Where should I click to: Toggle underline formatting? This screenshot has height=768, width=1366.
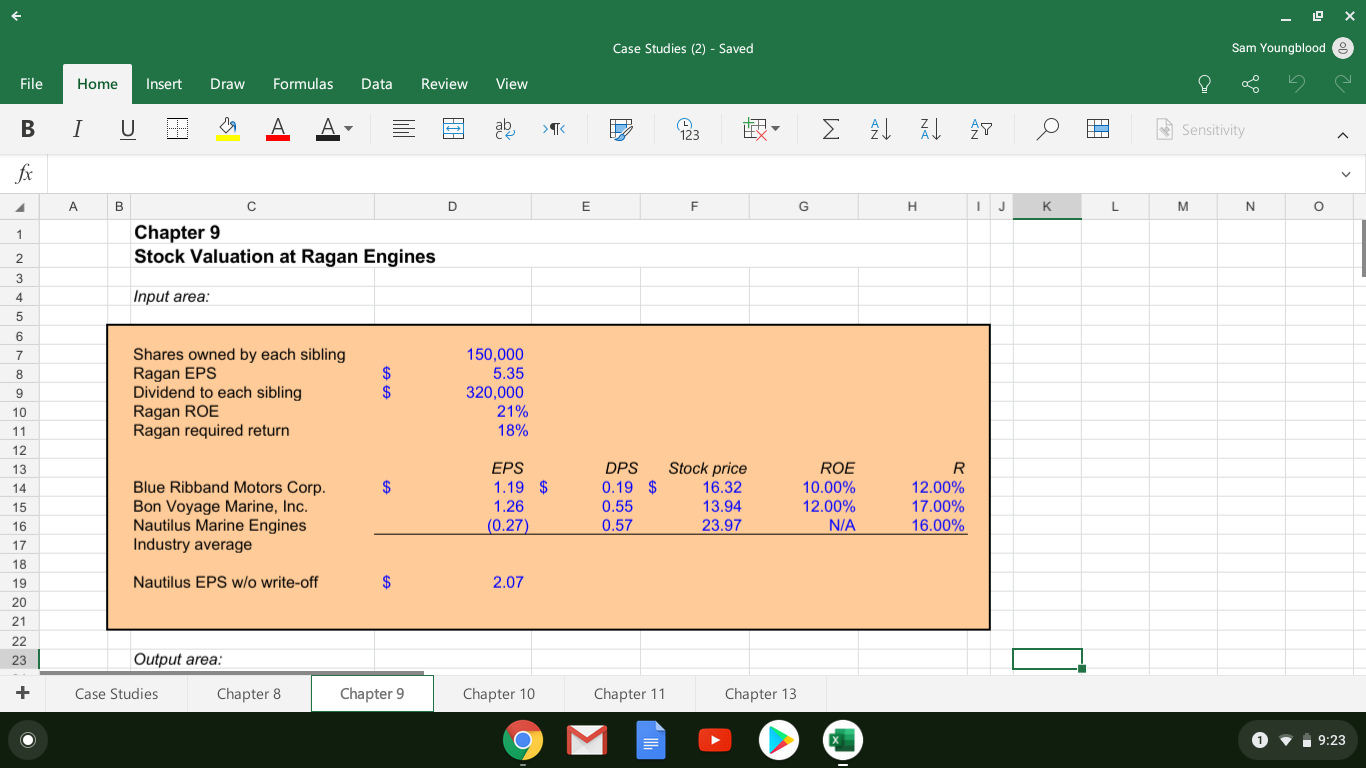pyautogui.click(x=127, y=130)
